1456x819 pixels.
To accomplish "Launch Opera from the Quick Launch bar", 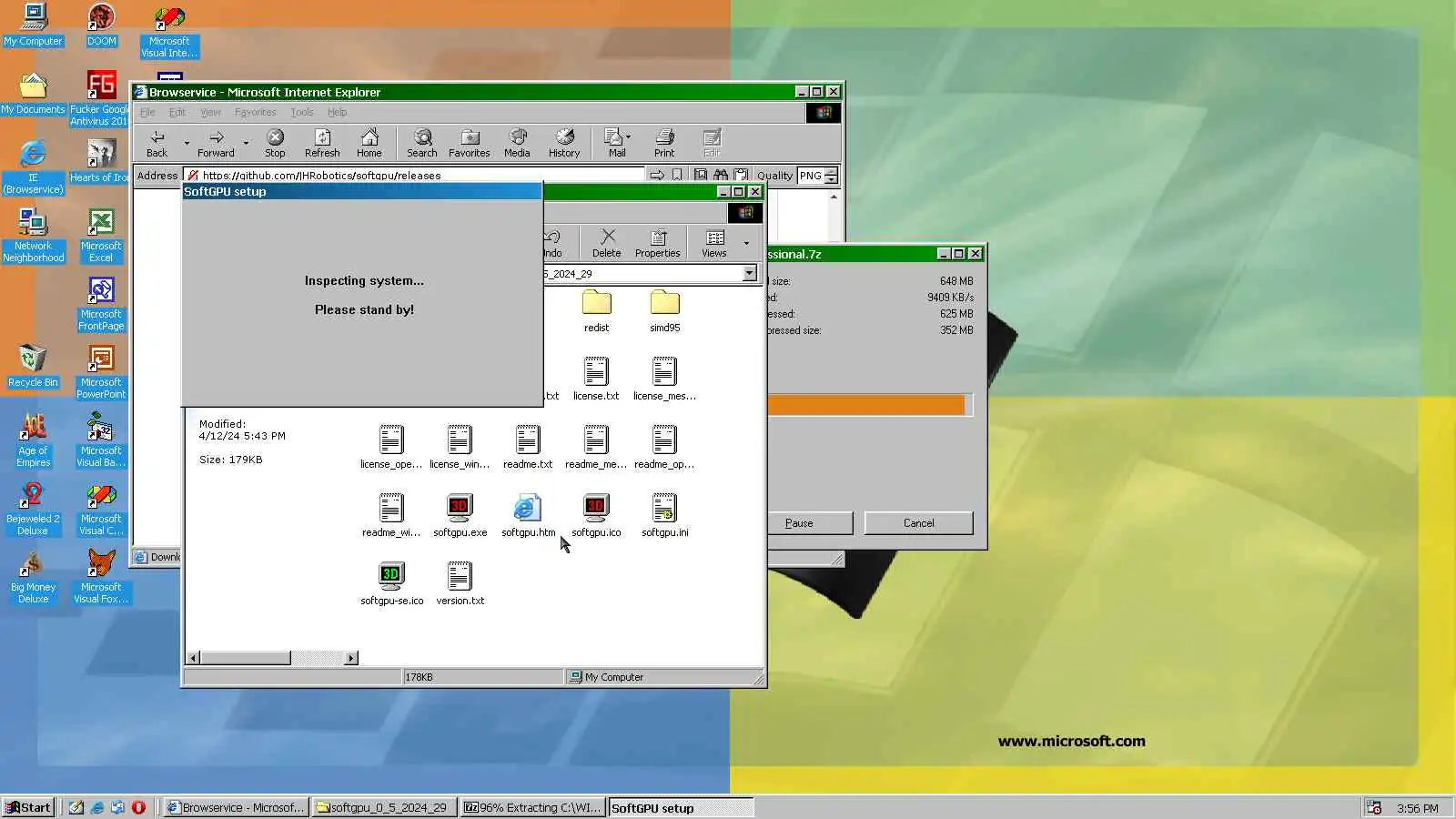I will coord(138,807).
